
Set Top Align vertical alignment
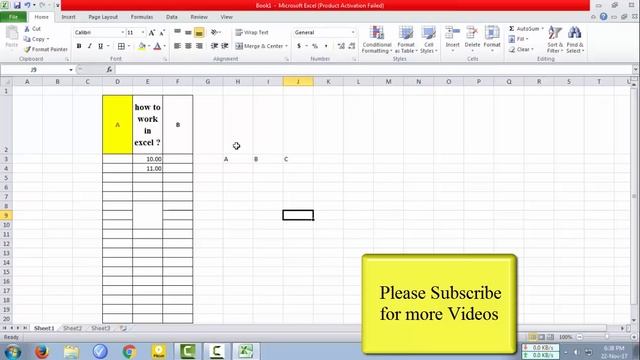coord(178,32)
